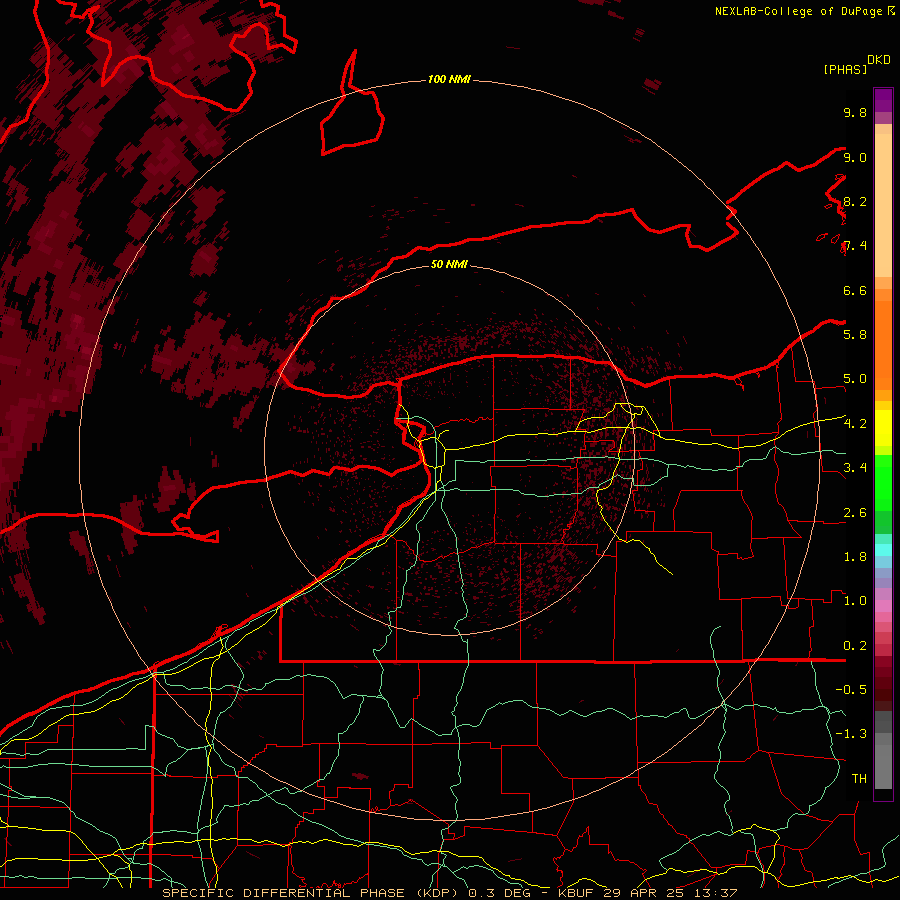Click the DKD label above color bar
The image size is (900, 900).
tap(879, 60)
